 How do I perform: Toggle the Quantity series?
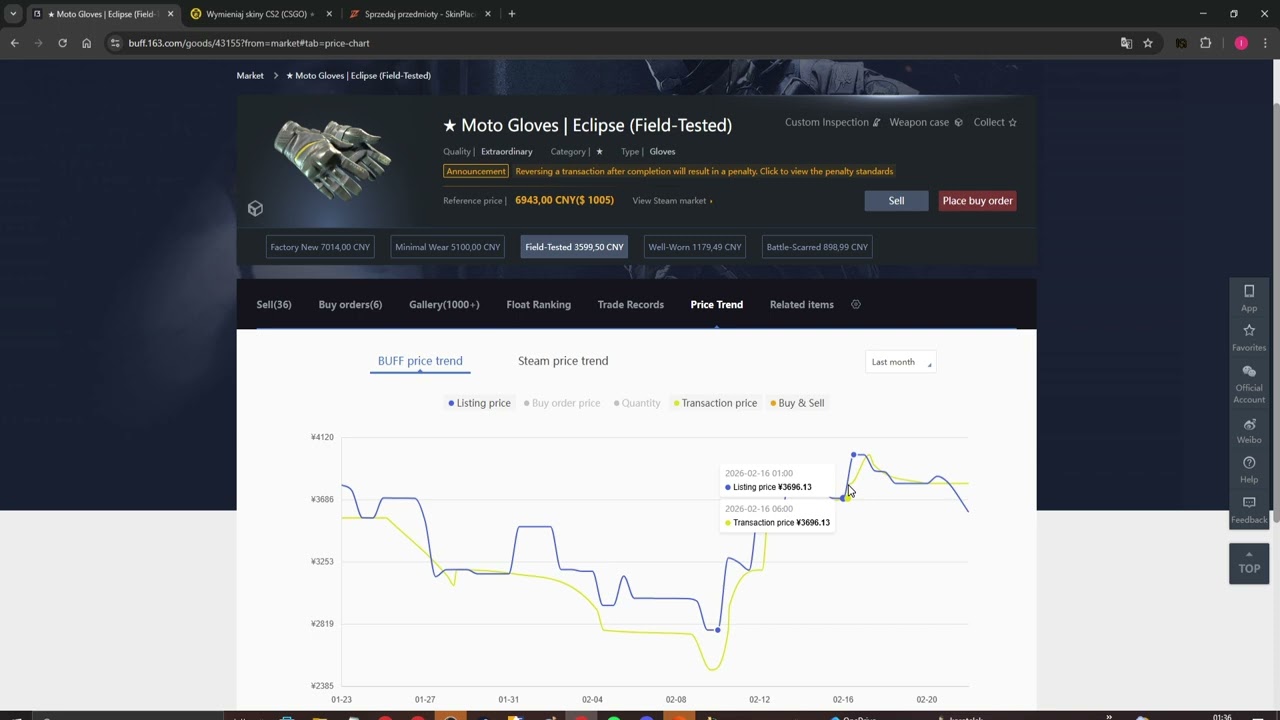click(x=637, y=403)
